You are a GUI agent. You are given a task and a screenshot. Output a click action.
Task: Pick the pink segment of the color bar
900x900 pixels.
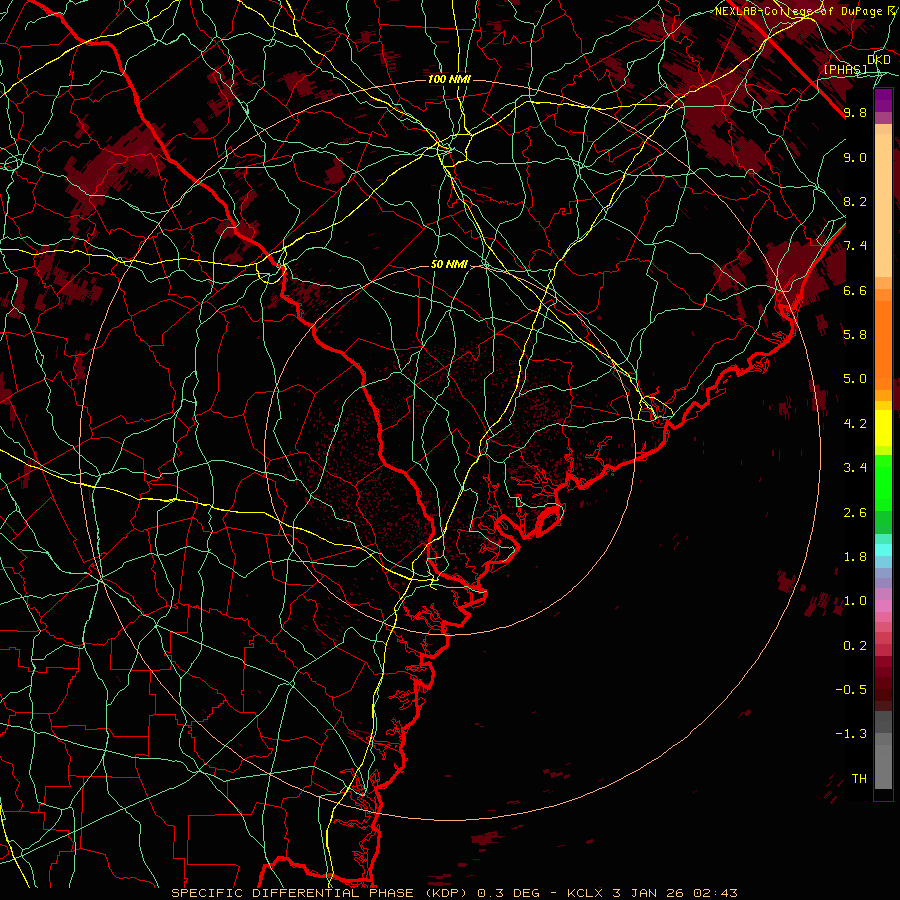(x=883, y=606)
